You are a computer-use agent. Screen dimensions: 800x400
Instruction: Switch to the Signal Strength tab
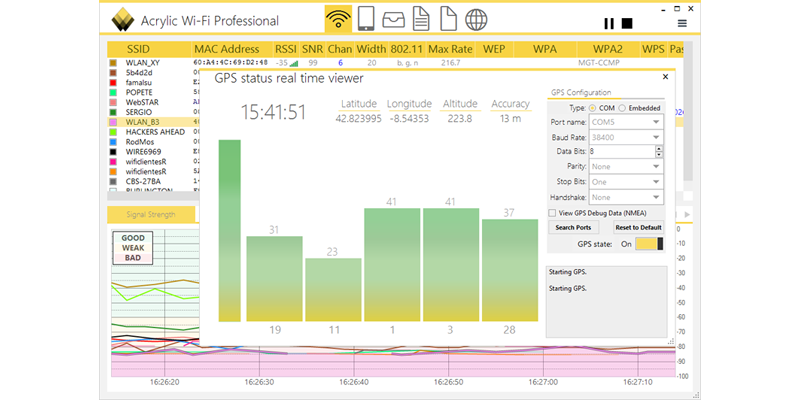click(x=151, y=214)
